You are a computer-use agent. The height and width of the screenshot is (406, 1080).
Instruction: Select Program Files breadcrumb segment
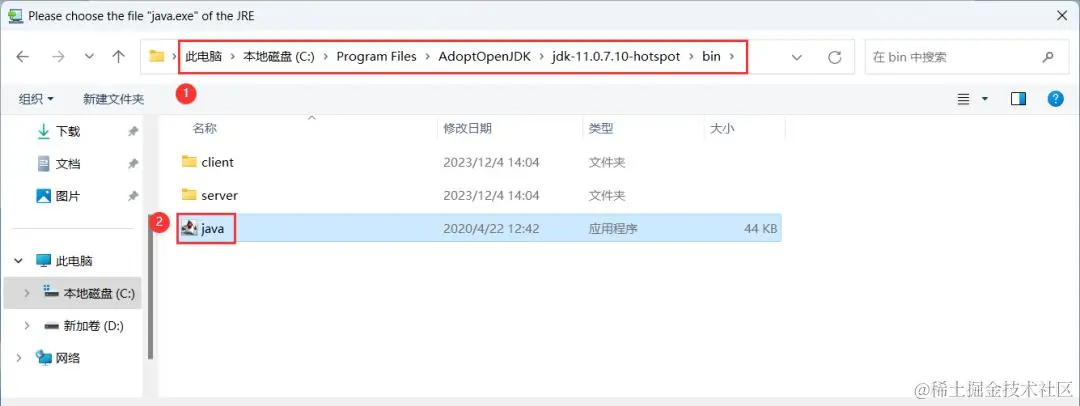pos(376,57)
